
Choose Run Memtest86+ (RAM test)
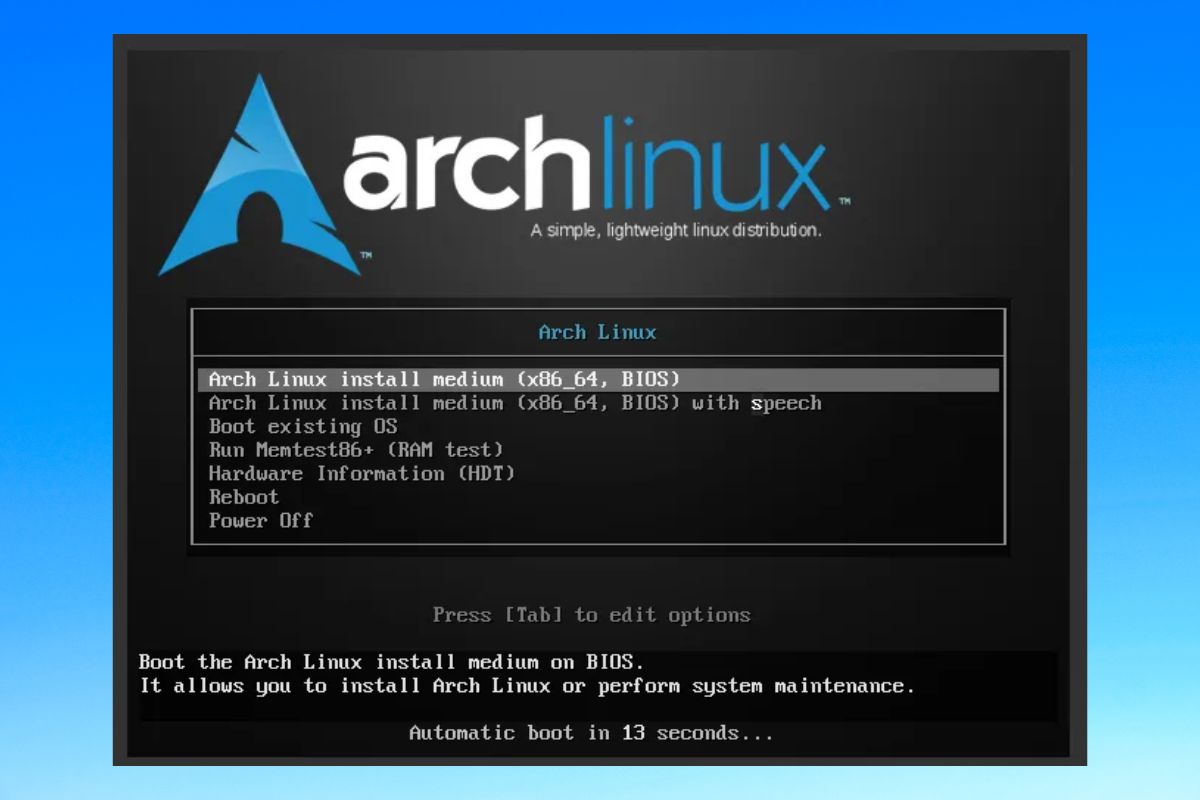(x=356, y=450)
